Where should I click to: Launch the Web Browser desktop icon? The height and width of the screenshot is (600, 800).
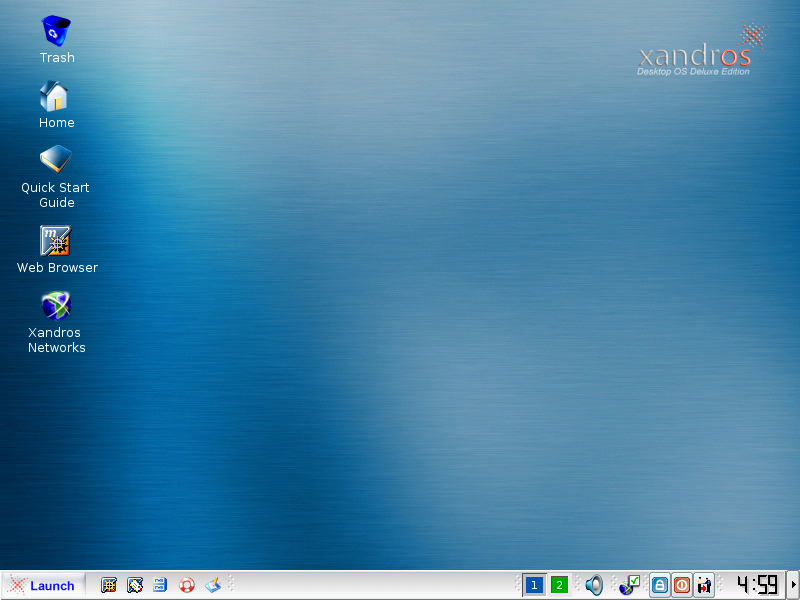click(56, 241)
